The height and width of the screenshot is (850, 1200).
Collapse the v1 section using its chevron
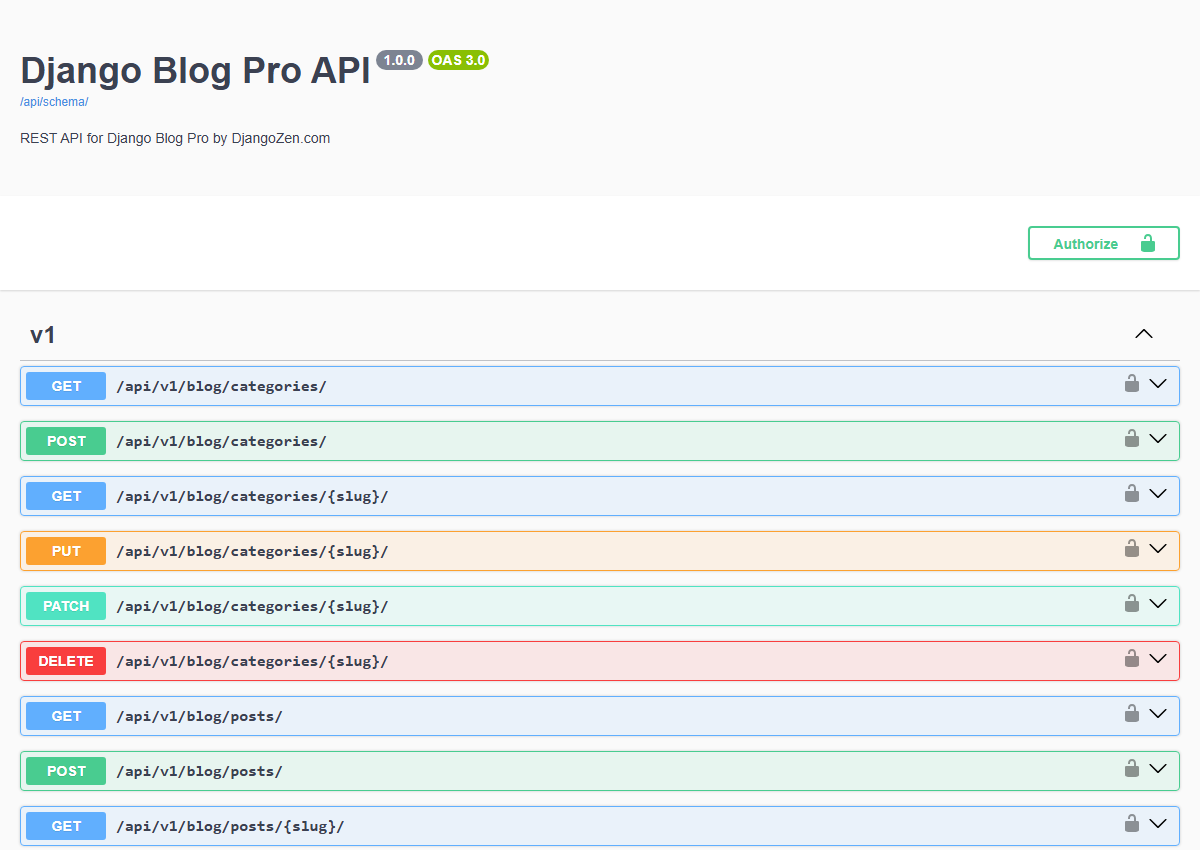[x=1143, y=333]
